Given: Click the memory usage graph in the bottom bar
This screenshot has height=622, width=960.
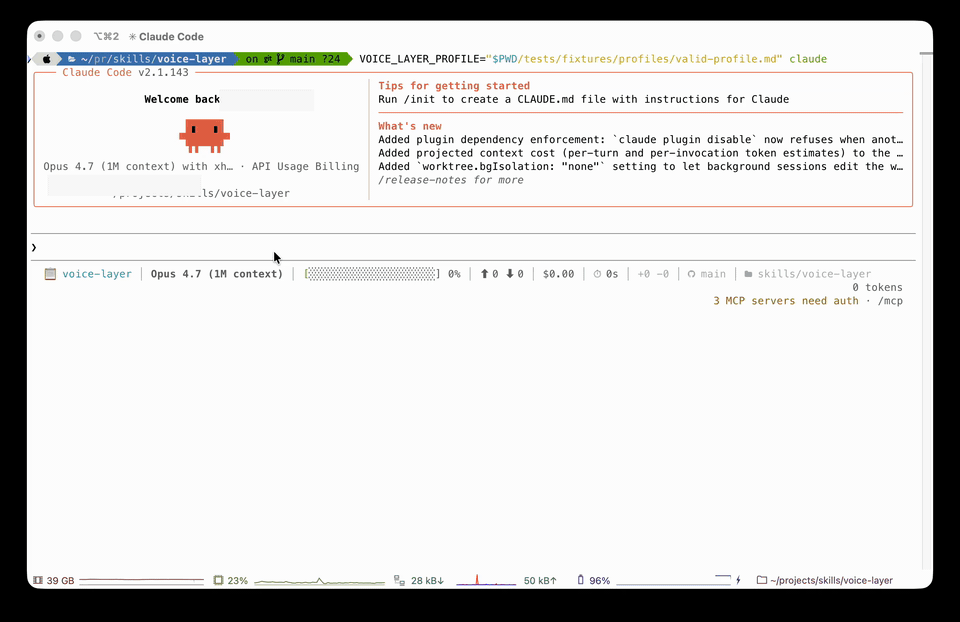Looking at the screenshot, I should pos(141,580).
